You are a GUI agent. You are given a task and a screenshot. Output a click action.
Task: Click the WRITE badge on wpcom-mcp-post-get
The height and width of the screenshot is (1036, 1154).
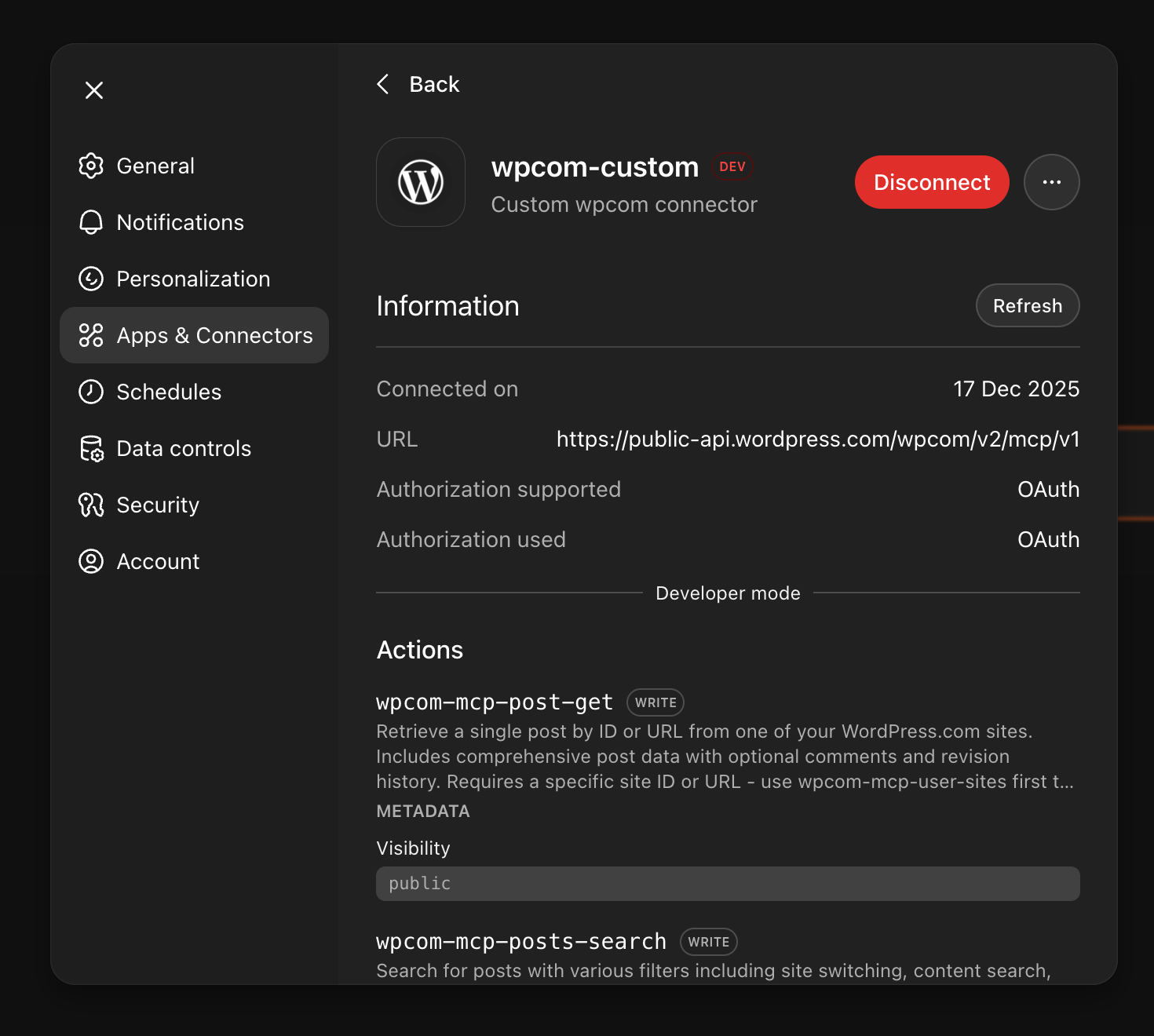(655, 702)
